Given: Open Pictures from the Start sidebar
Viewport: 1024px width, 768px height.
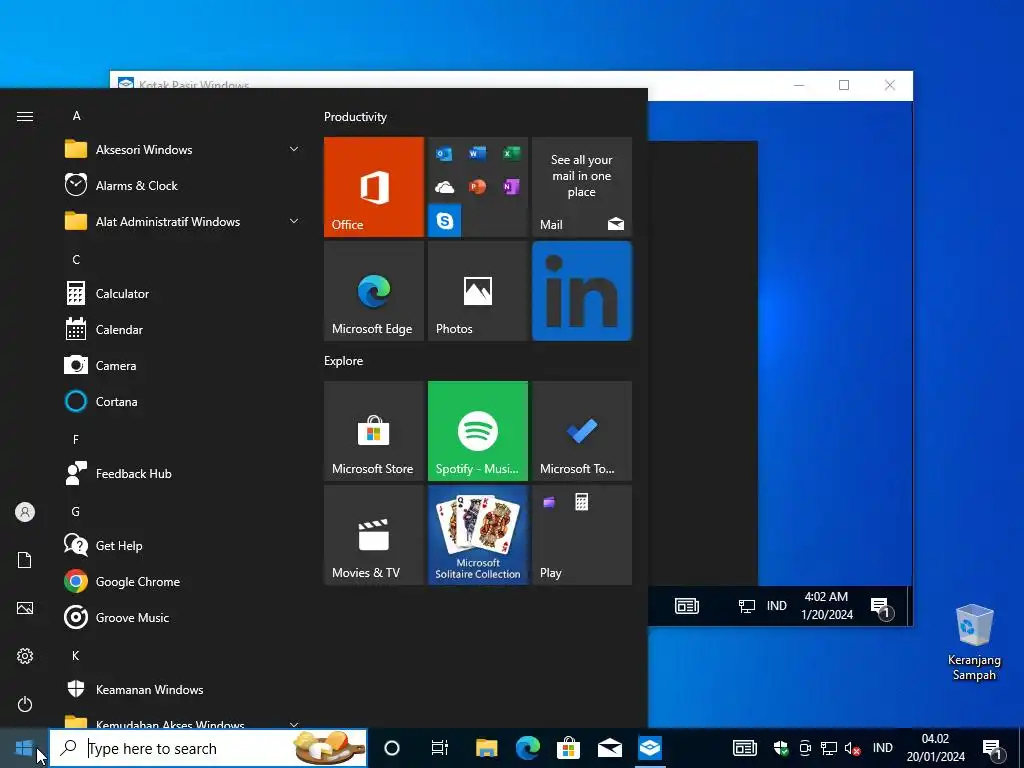Looking at the screenshot, I should (25, 608).
